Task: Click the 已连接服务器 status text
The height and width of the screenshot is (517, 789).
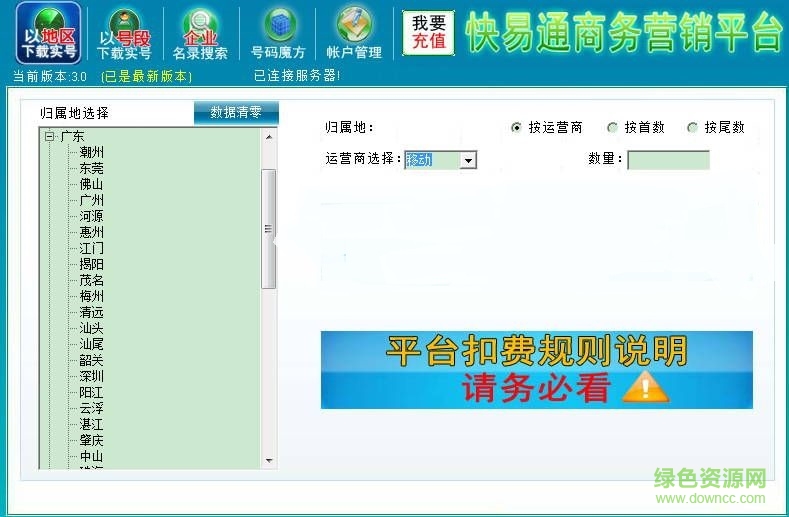Action: [297, 76]
